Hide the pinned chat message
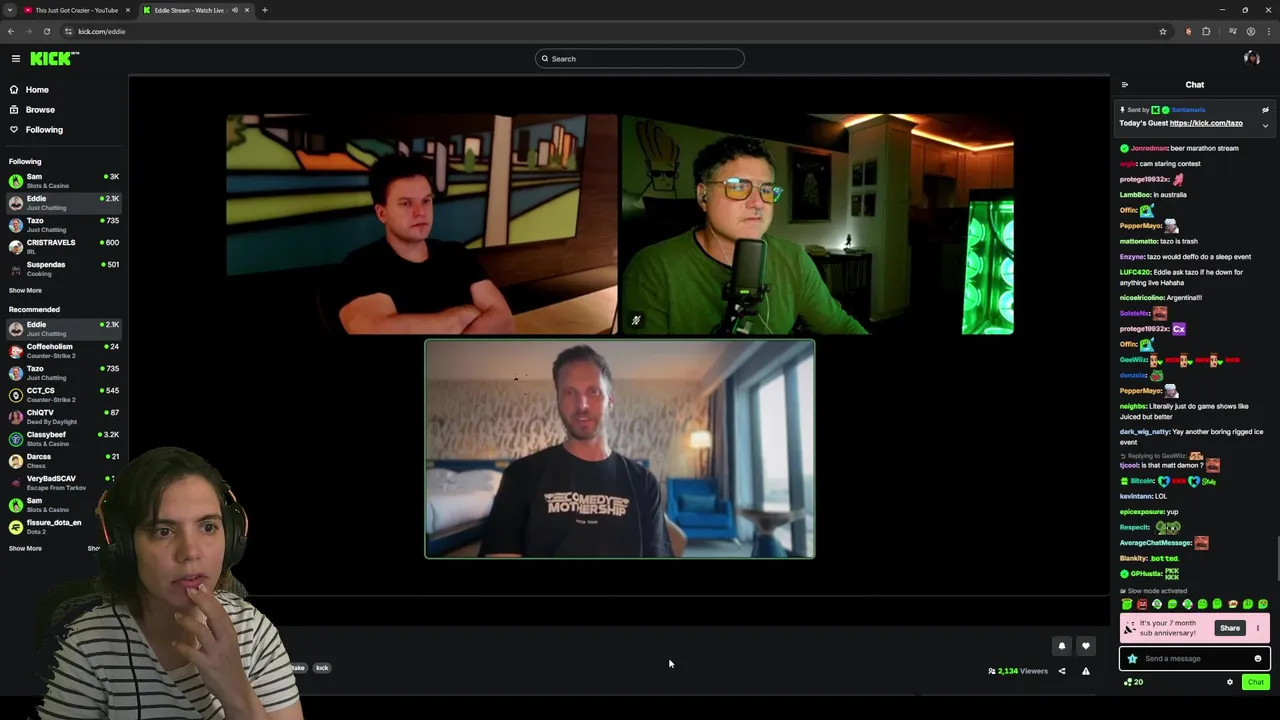Screen dimensions: 1280x720 click(x=1265, y=110)
